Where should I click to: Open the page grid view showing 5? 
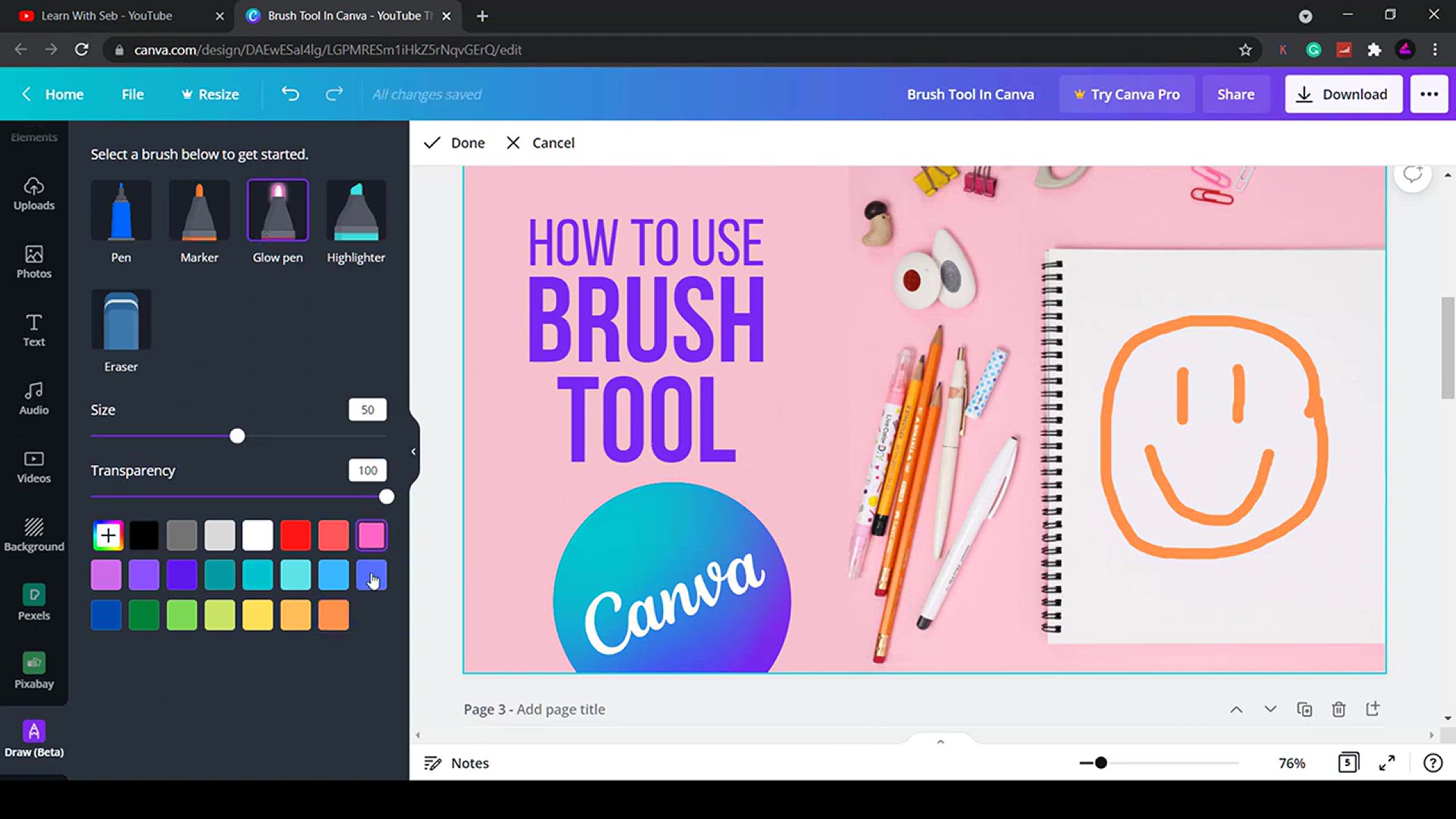(1348, 763)
